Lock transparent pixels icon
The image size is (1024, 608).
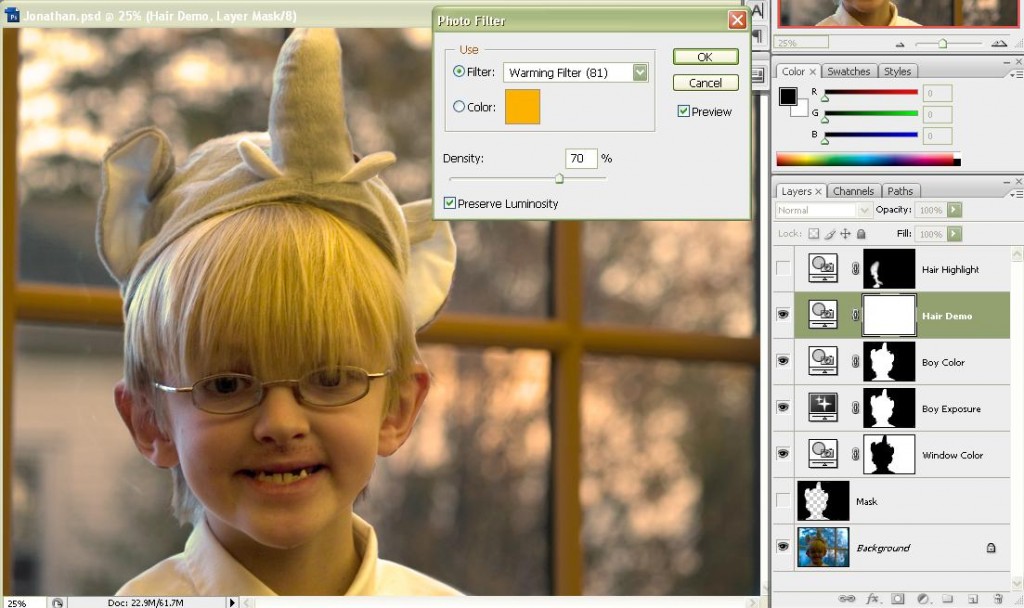click(813, 234)
